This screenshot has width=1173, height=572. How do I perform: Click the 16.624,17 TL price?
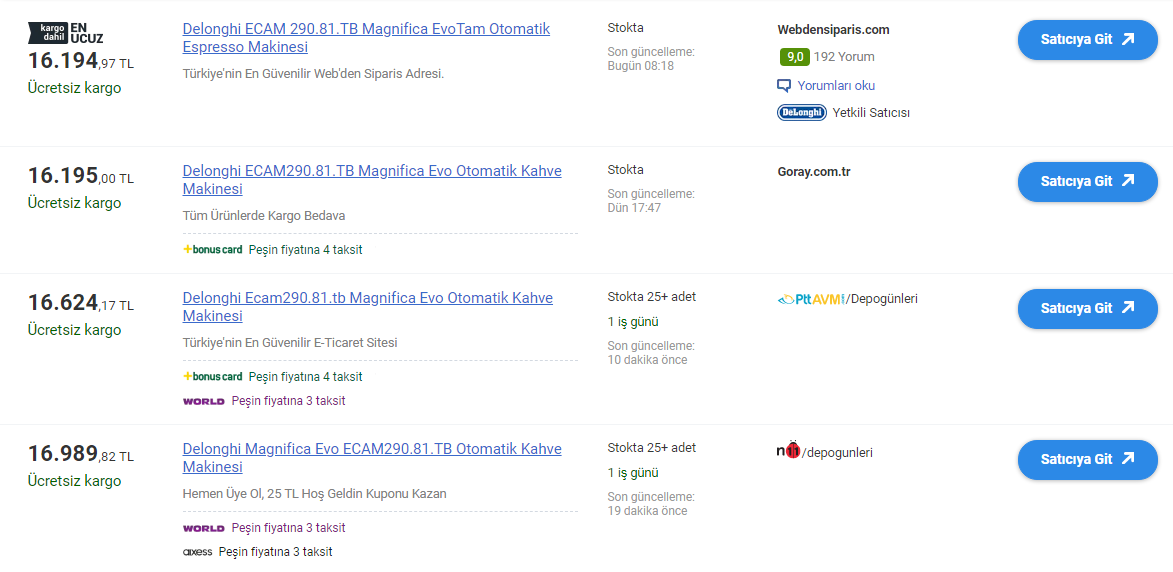coord(81,303)
